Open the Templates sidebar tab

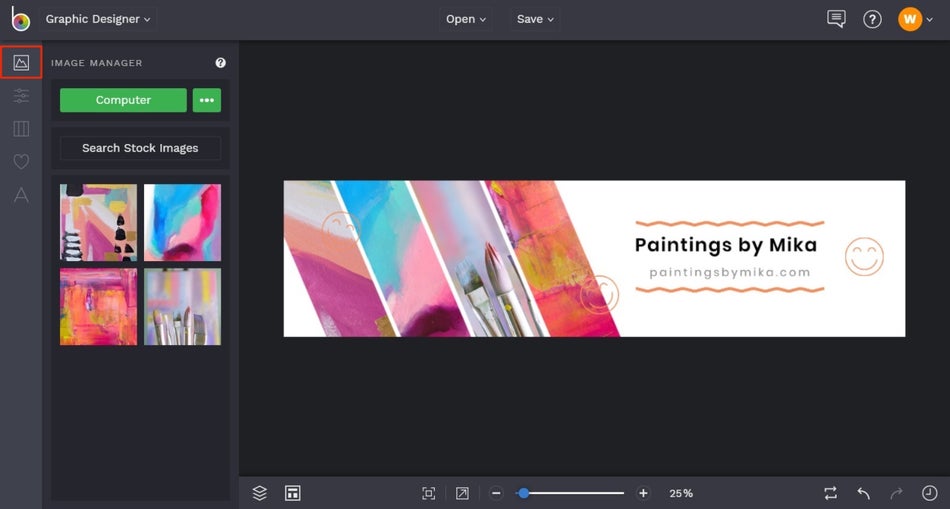21,128
